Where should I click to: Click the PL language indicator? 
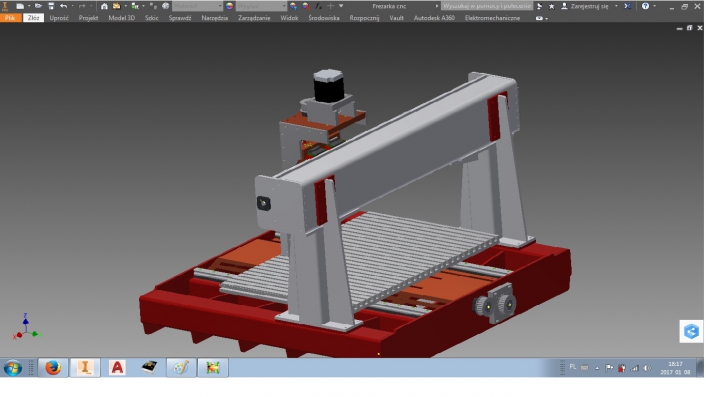[x=573, y=367]
